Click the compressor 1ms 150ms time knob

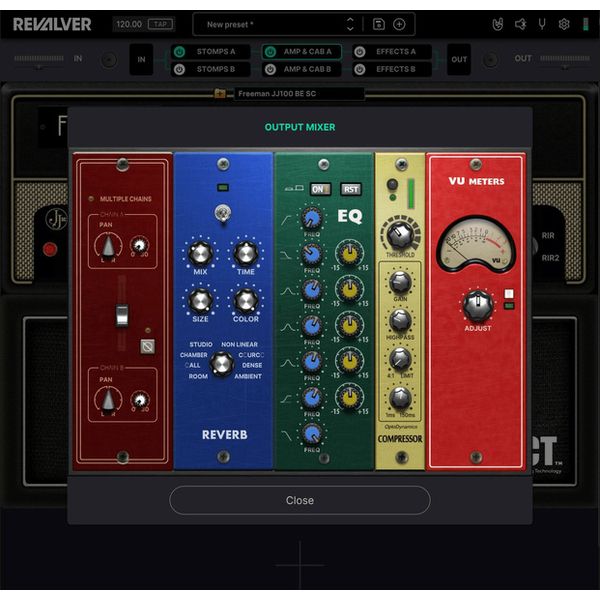click(400, 398)
